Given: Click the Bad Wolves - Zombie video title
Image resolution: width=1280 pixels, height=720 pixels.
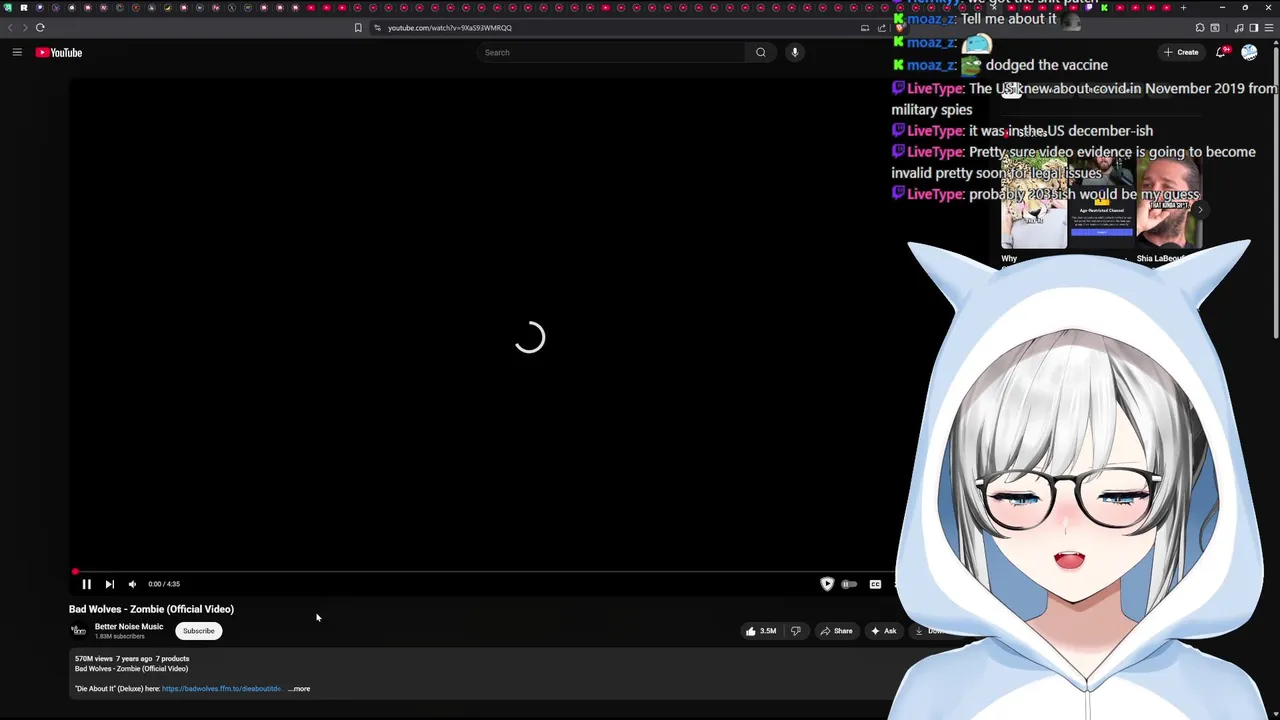Looking at the screenshot, I should (x=151, y=609).
